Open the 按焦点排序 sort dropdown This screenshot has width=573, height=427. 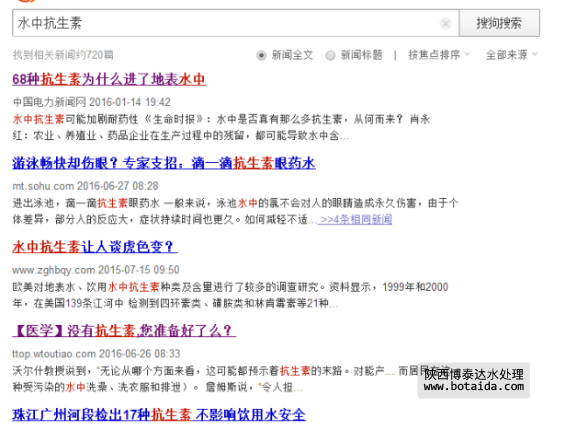click(439, 55)
